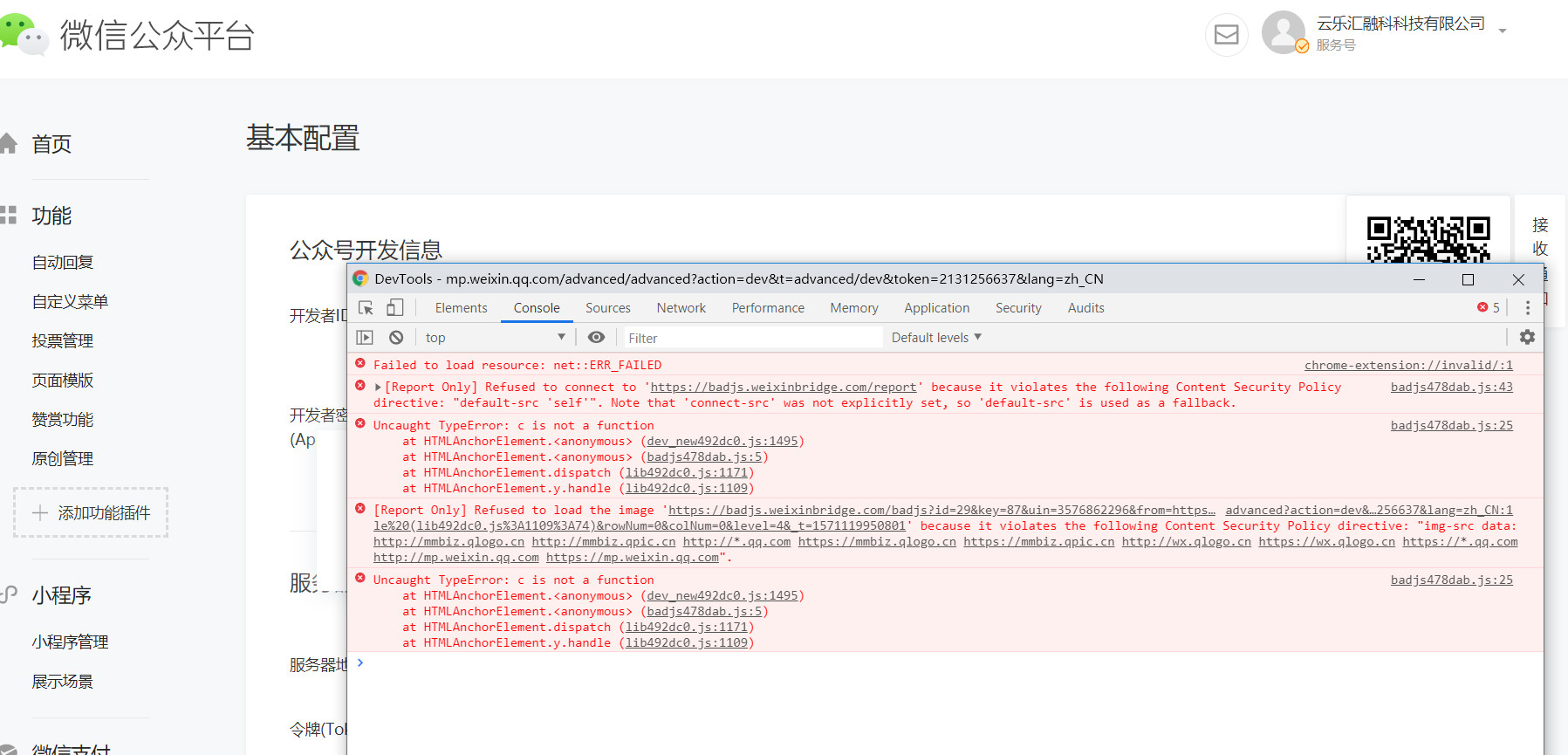Switch to the Audits tab in DevTools
Screen dimensions: 1568x755
click(1085, 308)
